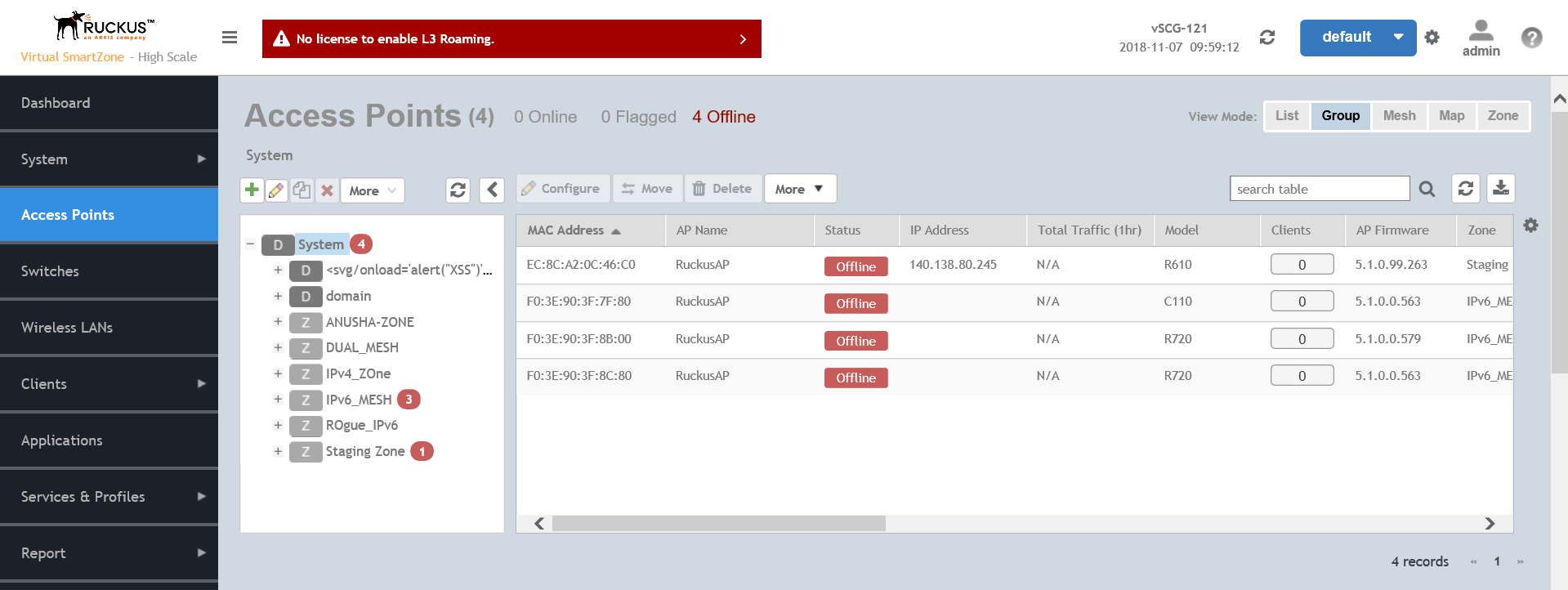Switch view mode to Mesh
Image resolution: width=1568 pixels, height=590 pixels.
[1399, 116]
